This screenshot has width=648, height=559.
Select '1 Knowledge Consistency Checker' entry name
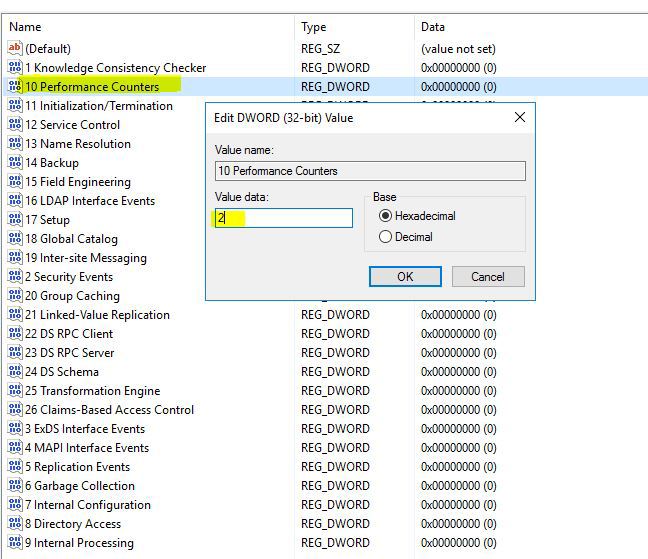(x=115, y=68)
